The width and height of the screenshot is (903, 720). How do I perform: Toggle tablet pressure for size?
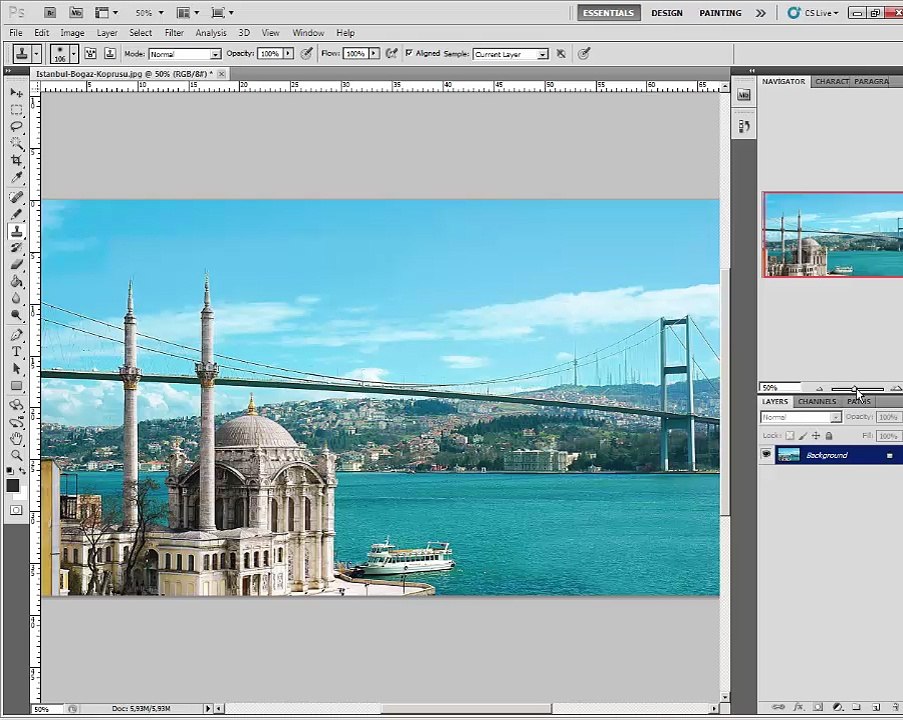(x=584, y=54)
